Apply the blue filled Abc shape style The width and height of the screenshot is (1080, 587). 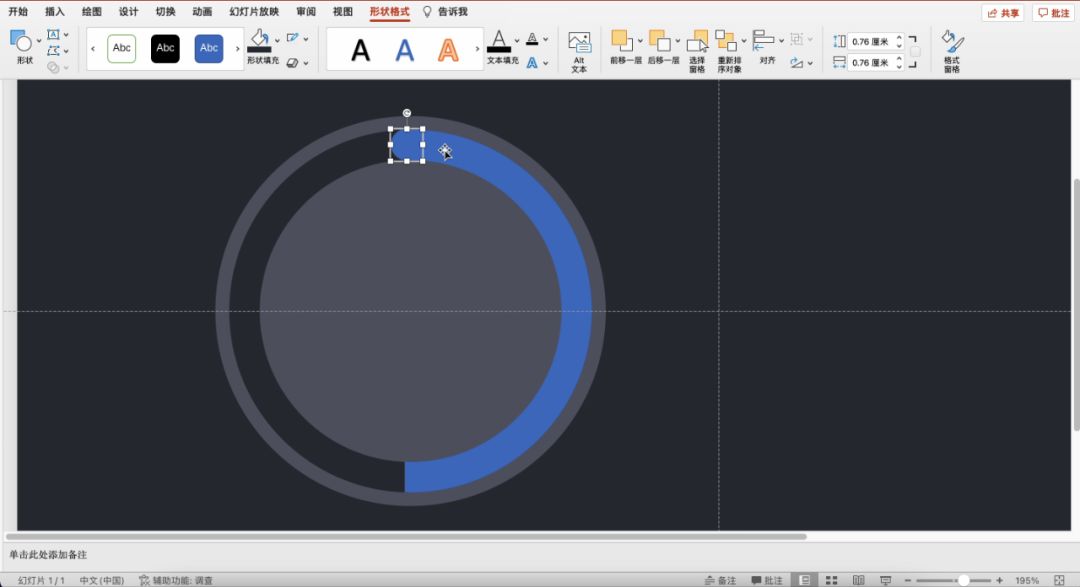pos(209,48)
